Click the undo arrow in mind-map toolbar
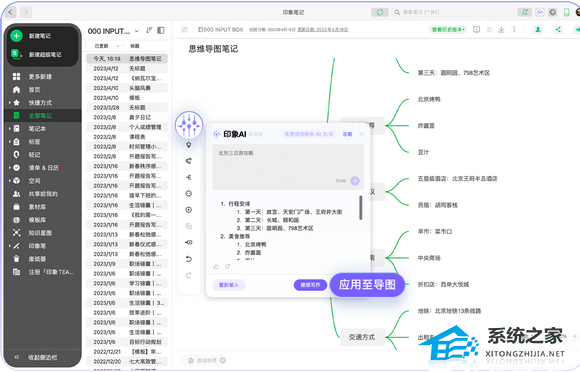The width and height of the screenshot is (580, 372). 189,258
